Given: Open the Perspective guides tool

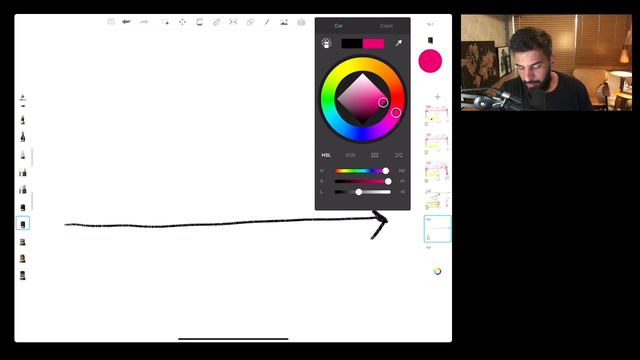Looking at the screenshot, I should coord(301,22).
